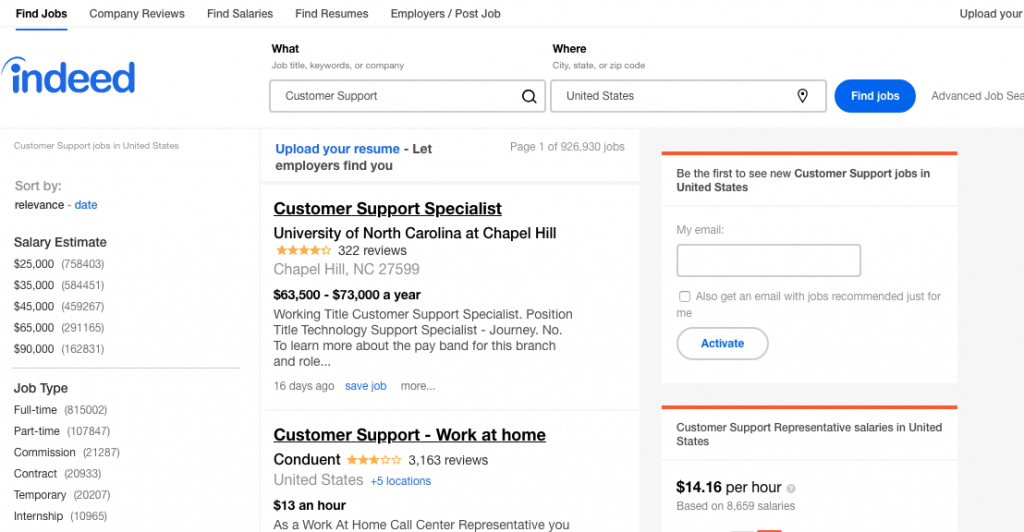This screenshot has height=532, width=1024.
Task: Go to Find Salaries tab
Action: pyautogui.click(x=240, y=14)
